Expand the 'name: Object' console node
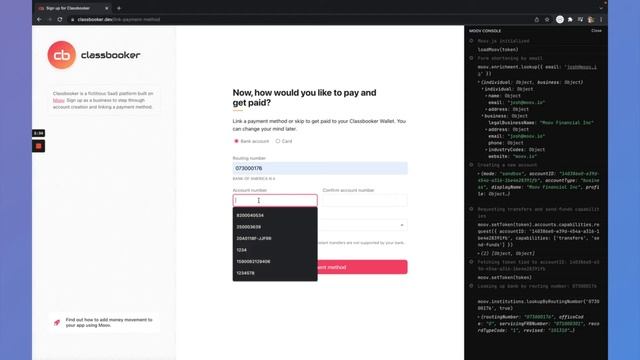The height and width of the screenshot is (360, 640). point(486,96)
